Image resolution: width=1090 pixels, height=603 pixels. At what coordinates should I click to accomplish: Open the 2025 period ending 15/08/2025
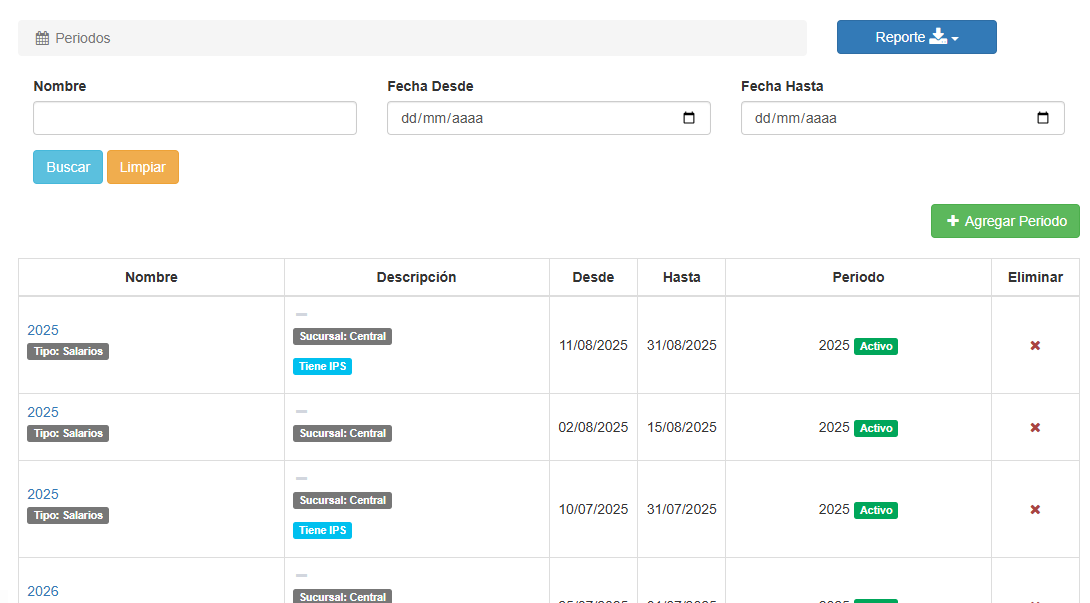click(43, 412)
